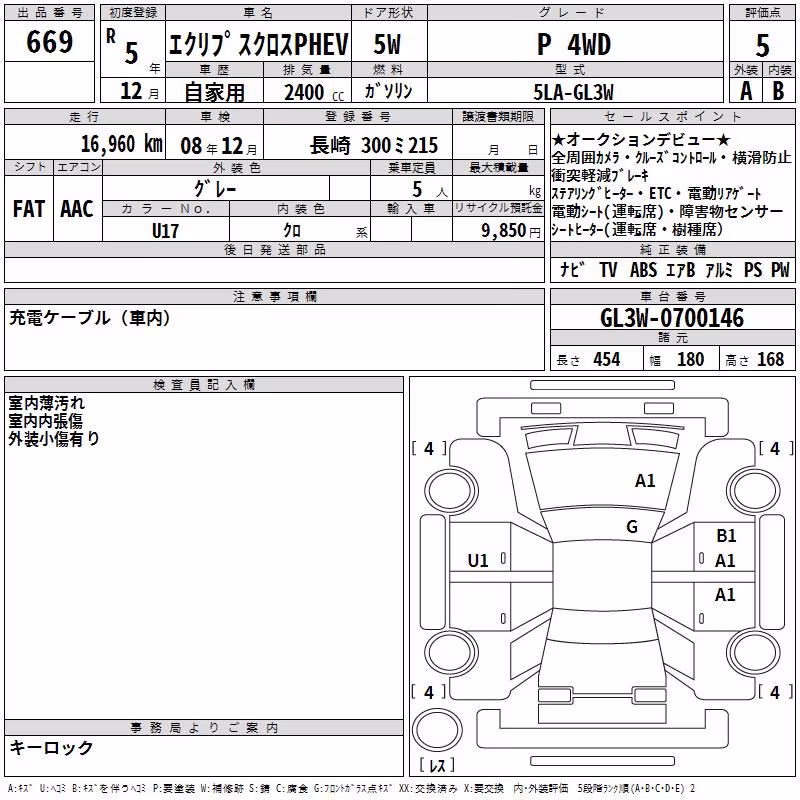
Task: Click the 後日発送部品 section header
Action: tap(274, 249)
